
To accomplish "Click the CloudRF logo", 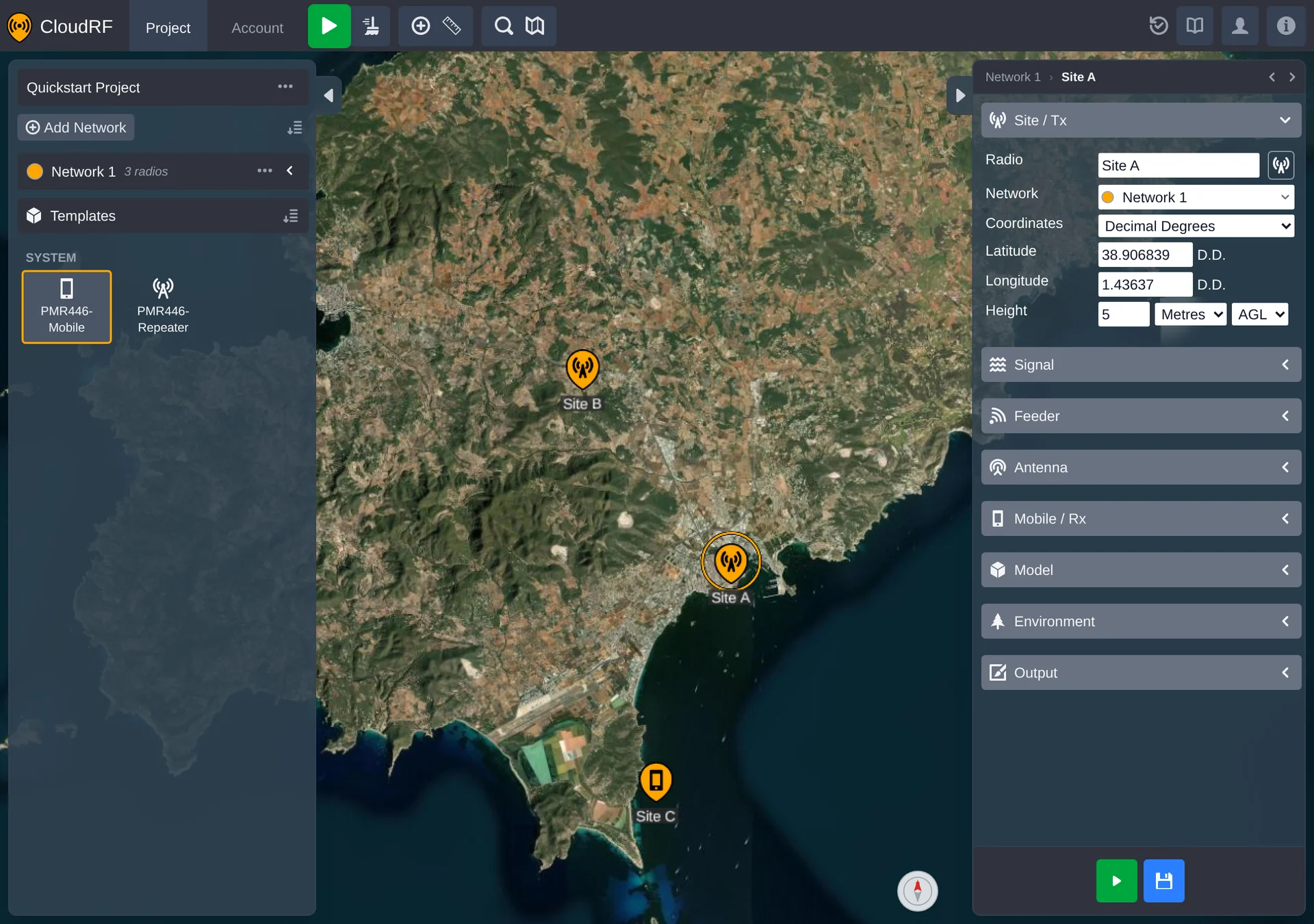I will (60, 27).
